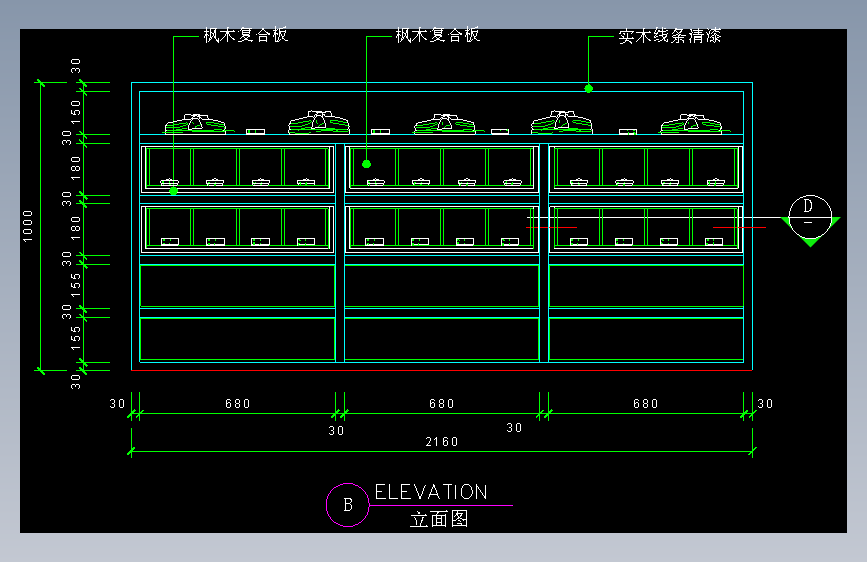Click the leader dot under left upper cabinet
The image size is (867, 562).
tap(174, 191)
